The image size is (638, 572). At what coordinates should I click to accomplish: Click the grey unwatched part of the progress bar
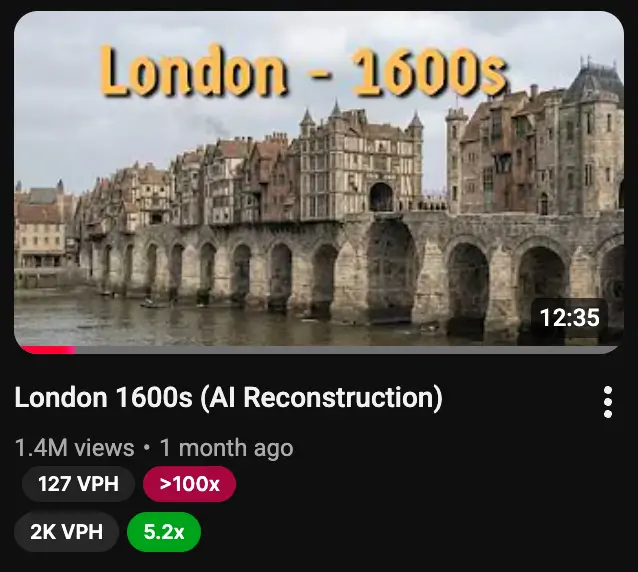click(346, 350)
